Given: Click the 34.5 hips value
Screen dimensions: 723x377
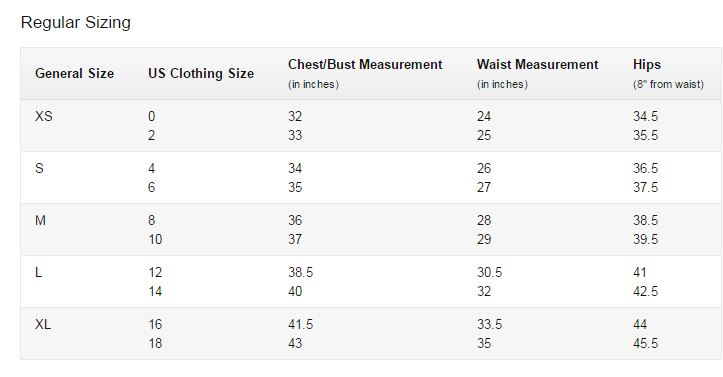Looking at the screenshot, I should coord(646,116).
